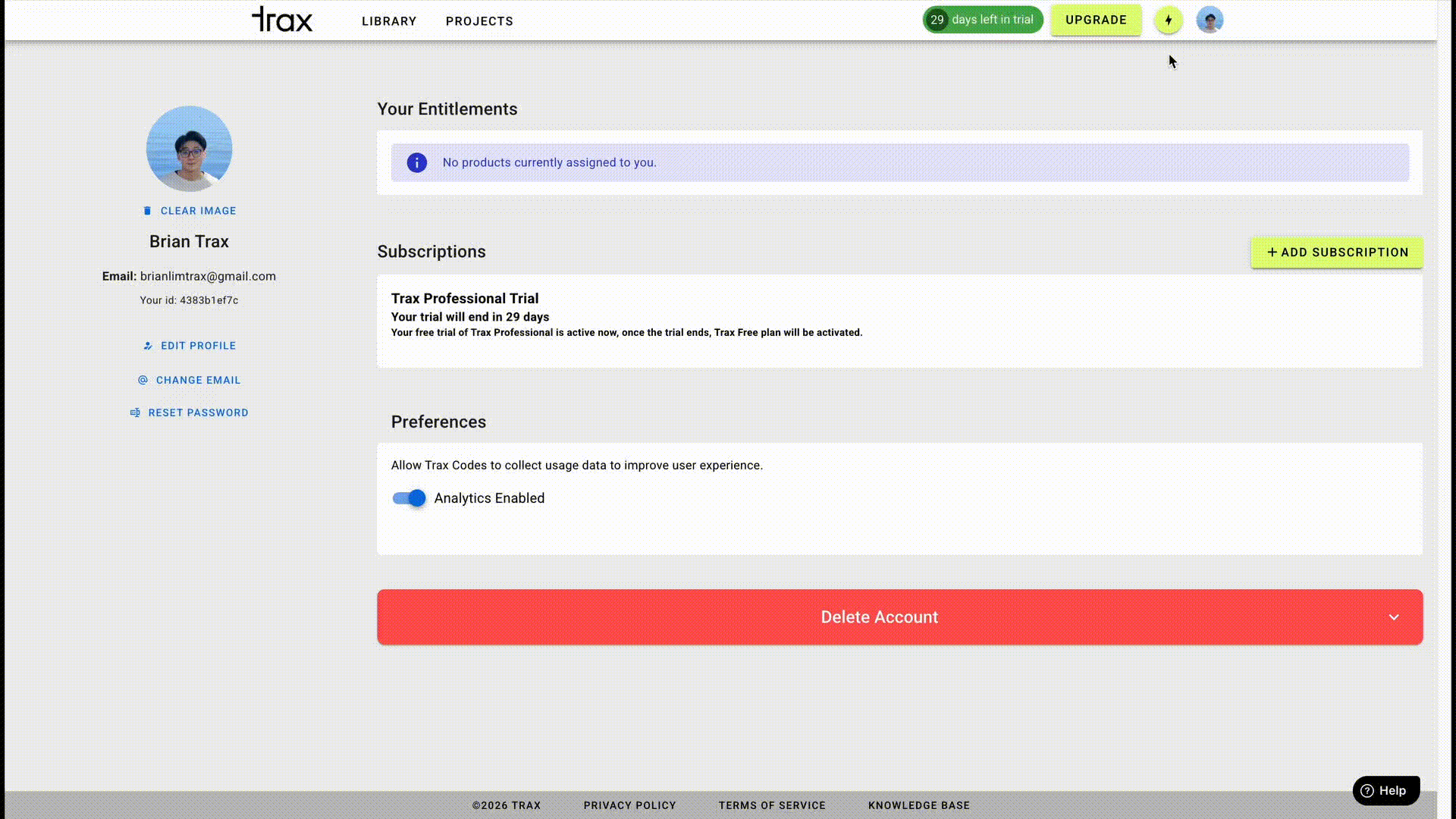Click the lightning bolt icon
1456x819 pixels.
click(1168, 20)
